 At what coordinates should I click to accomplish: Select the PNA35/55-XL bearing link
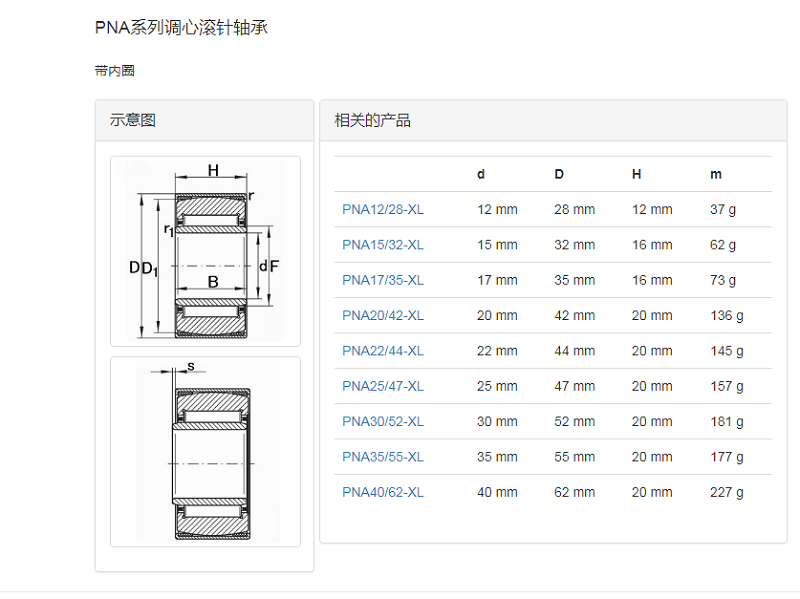click(382, 457)
